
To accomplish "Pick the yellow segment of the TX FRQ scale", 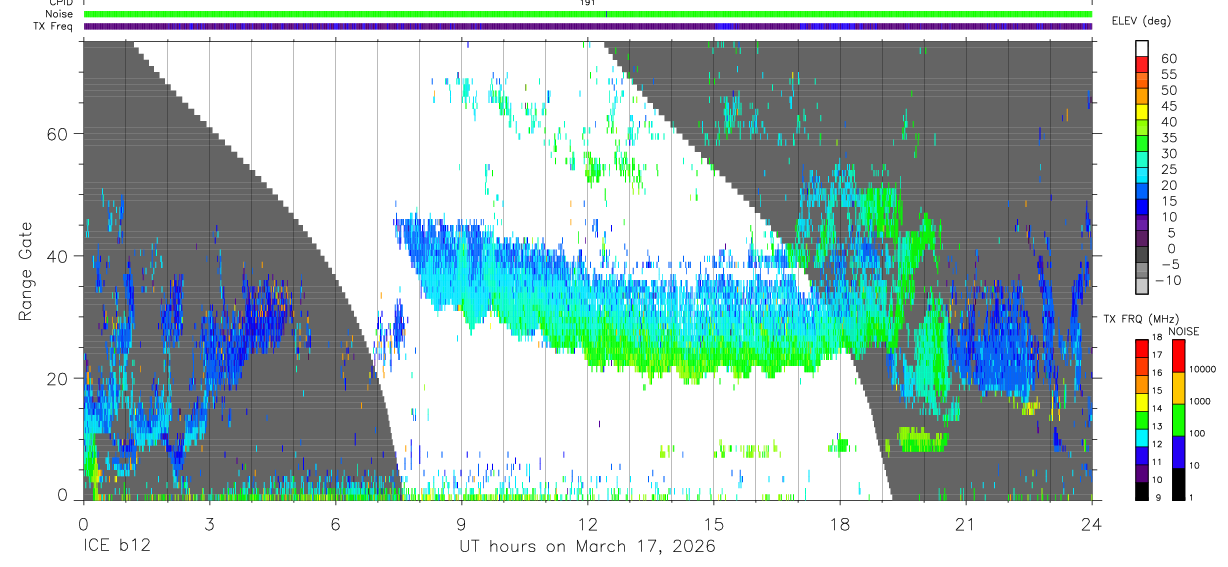I will tap(1141, 400).
